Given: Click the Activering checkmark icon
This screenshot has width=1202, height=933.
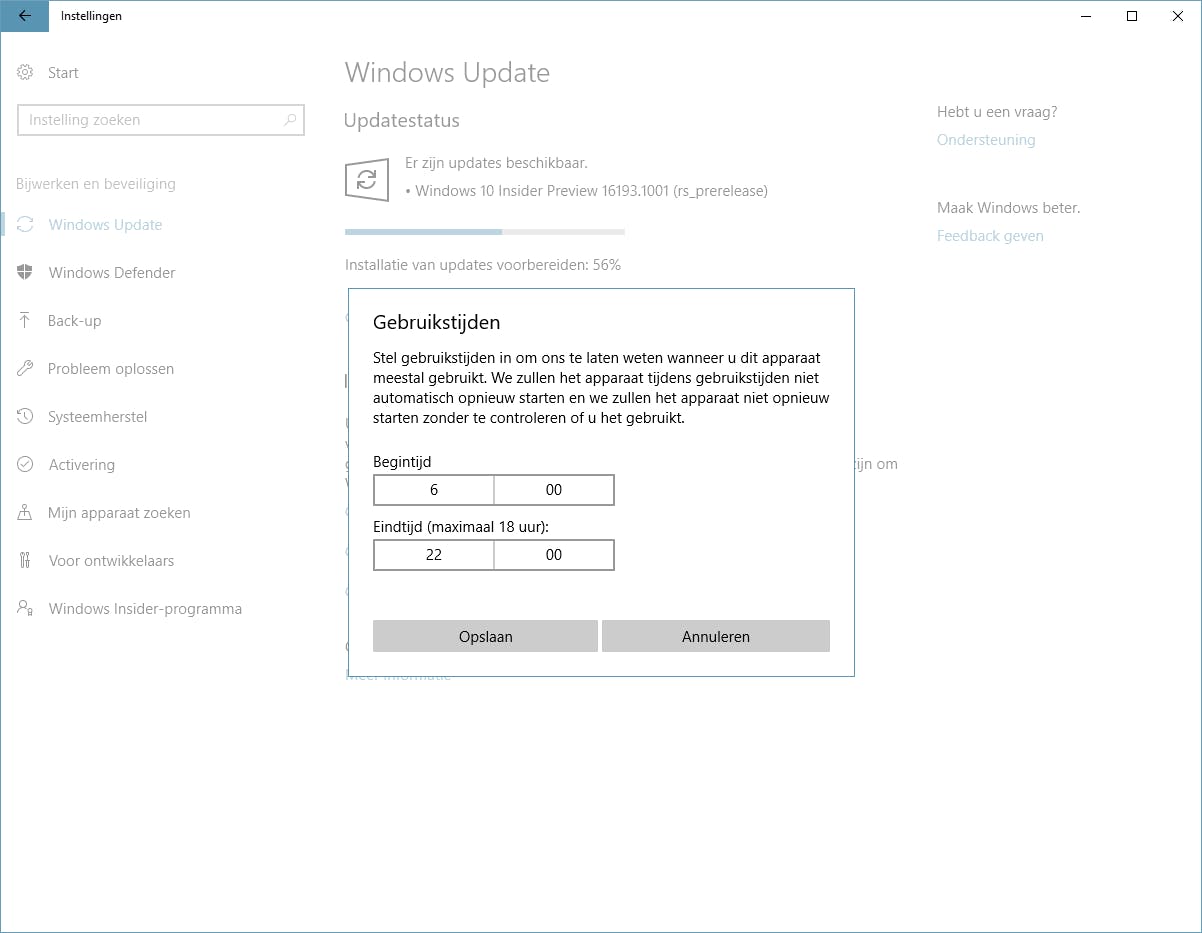Looking at the screenshot, I should (25, 465).
